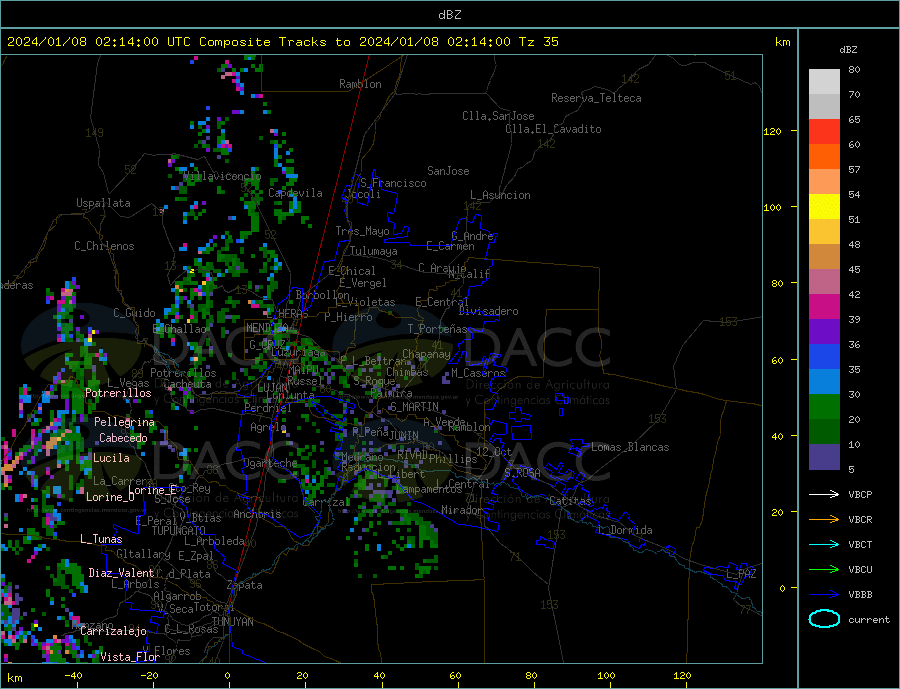Click the 36 dBZ purple legend swatch

tap(824, 332)
